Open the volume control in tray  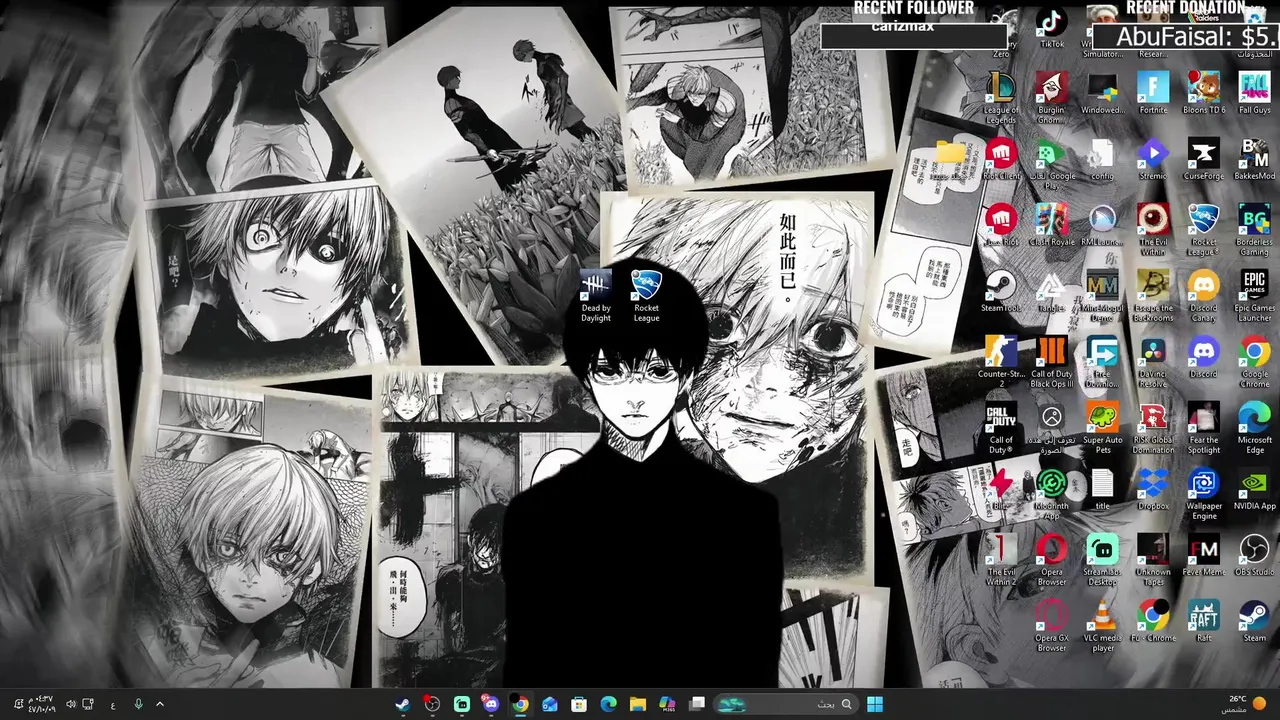[x=70, y=704]
